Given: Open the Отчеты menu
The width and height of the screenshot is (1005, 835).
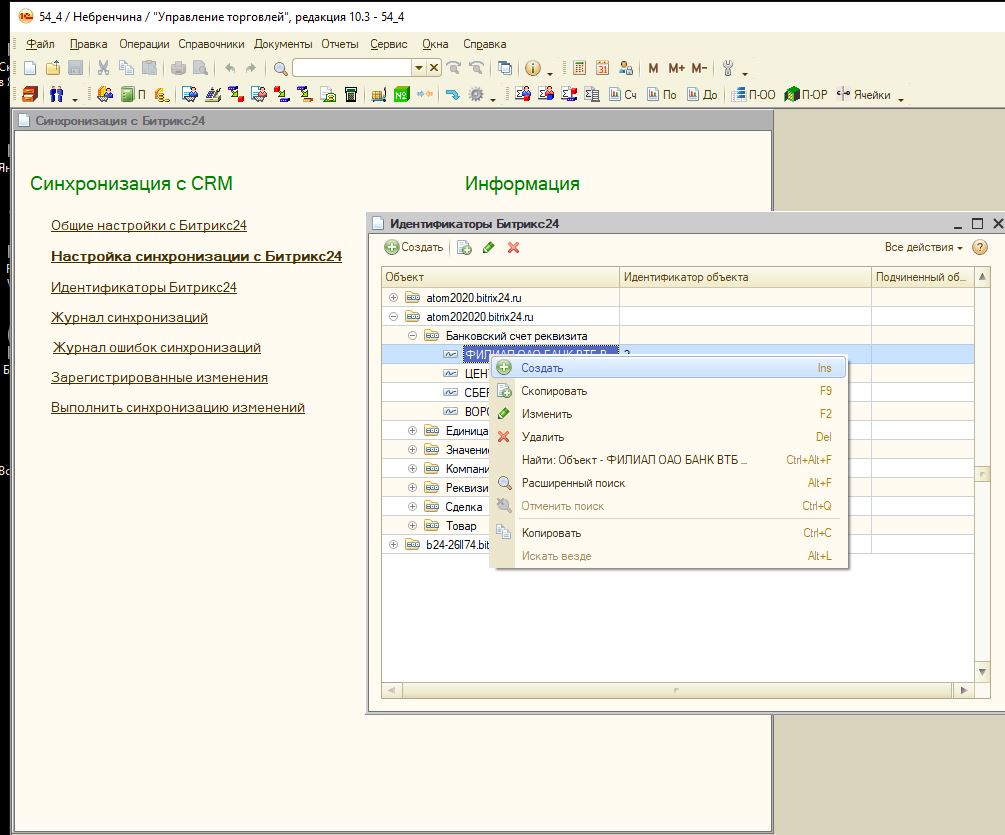Looking at the screenshot, I should 341,44.
